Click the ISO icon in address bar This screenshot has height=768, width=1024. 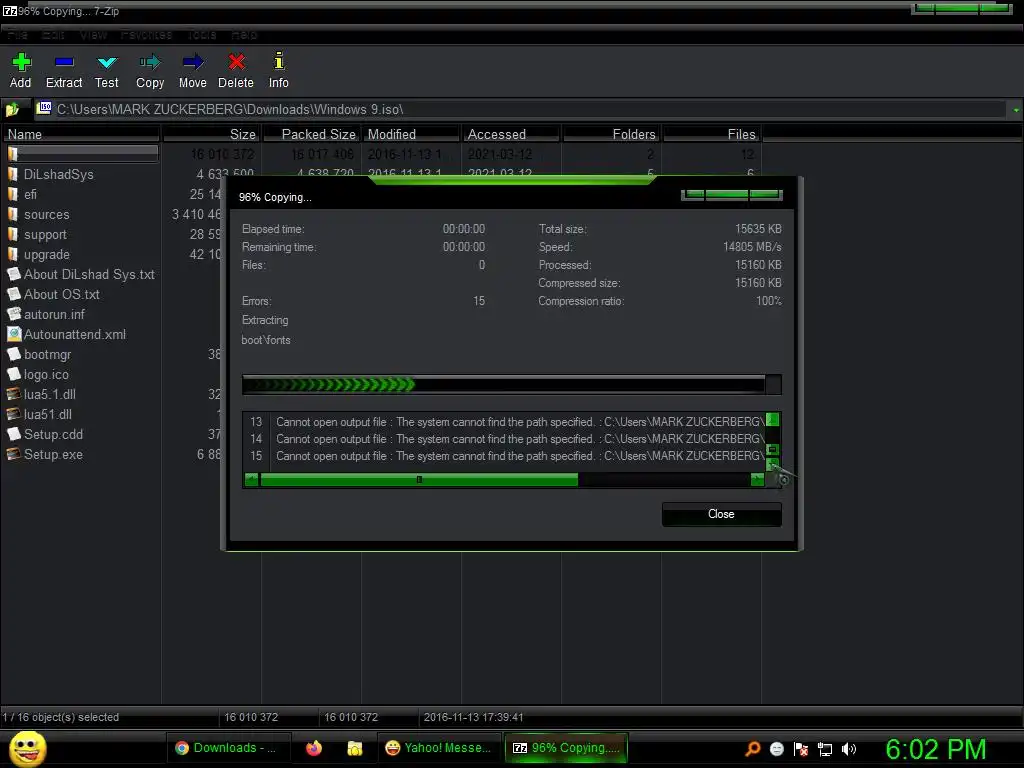(x=44, y=108)
